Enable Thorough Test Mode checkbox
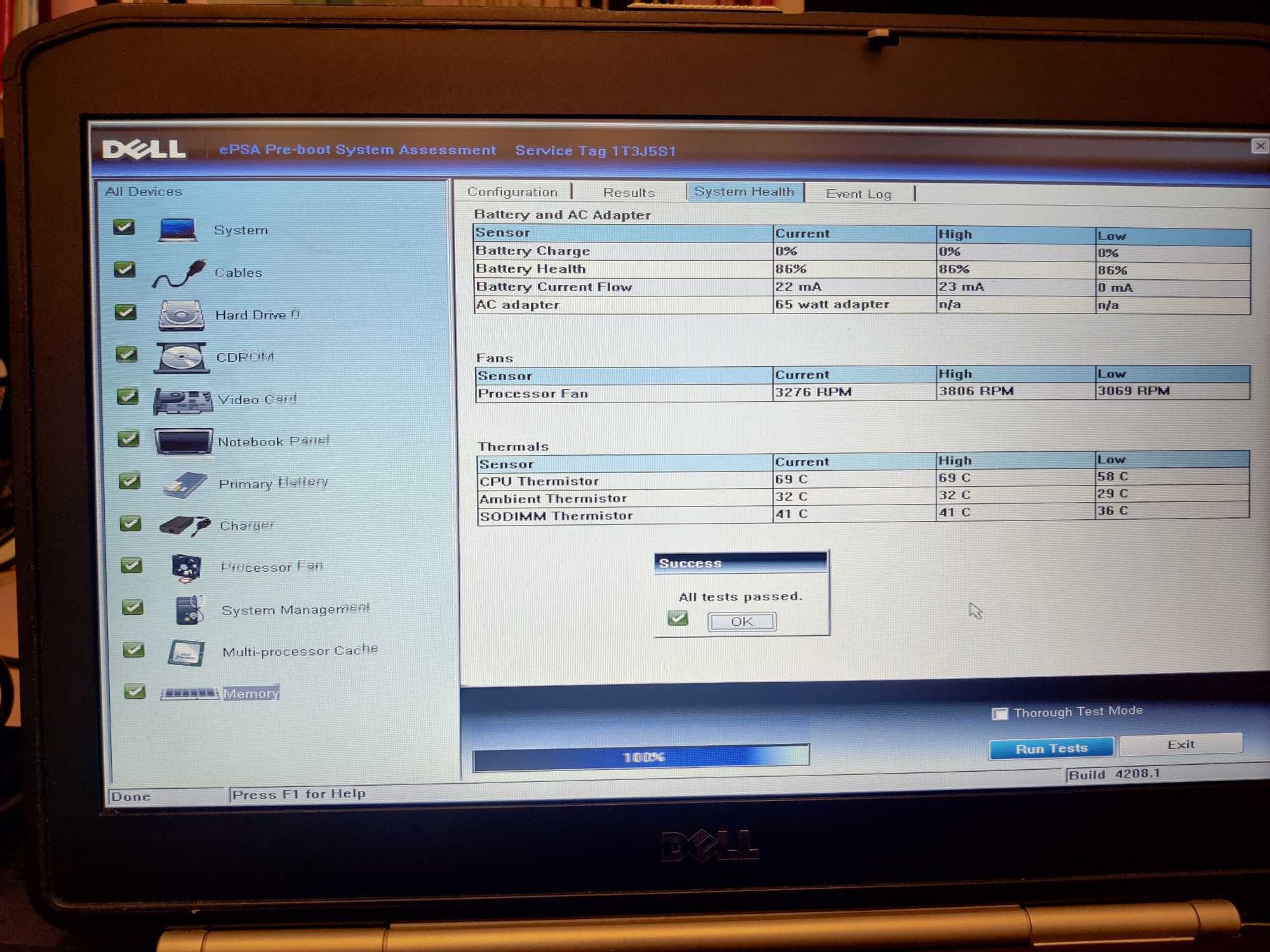 pos(999,714)
